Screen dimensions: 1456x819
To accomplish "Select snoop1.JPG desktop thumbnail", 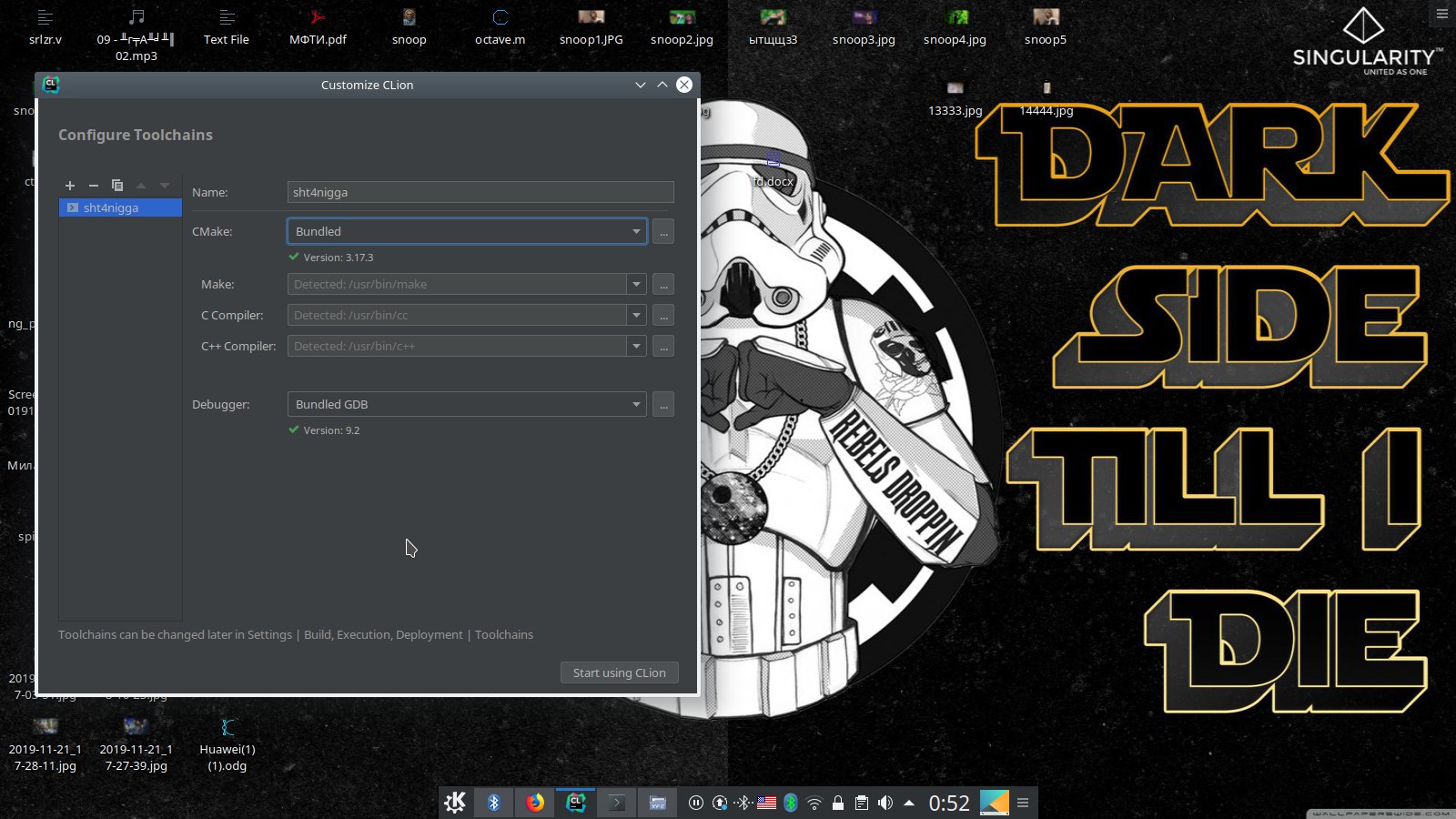I will click(591, 27).
